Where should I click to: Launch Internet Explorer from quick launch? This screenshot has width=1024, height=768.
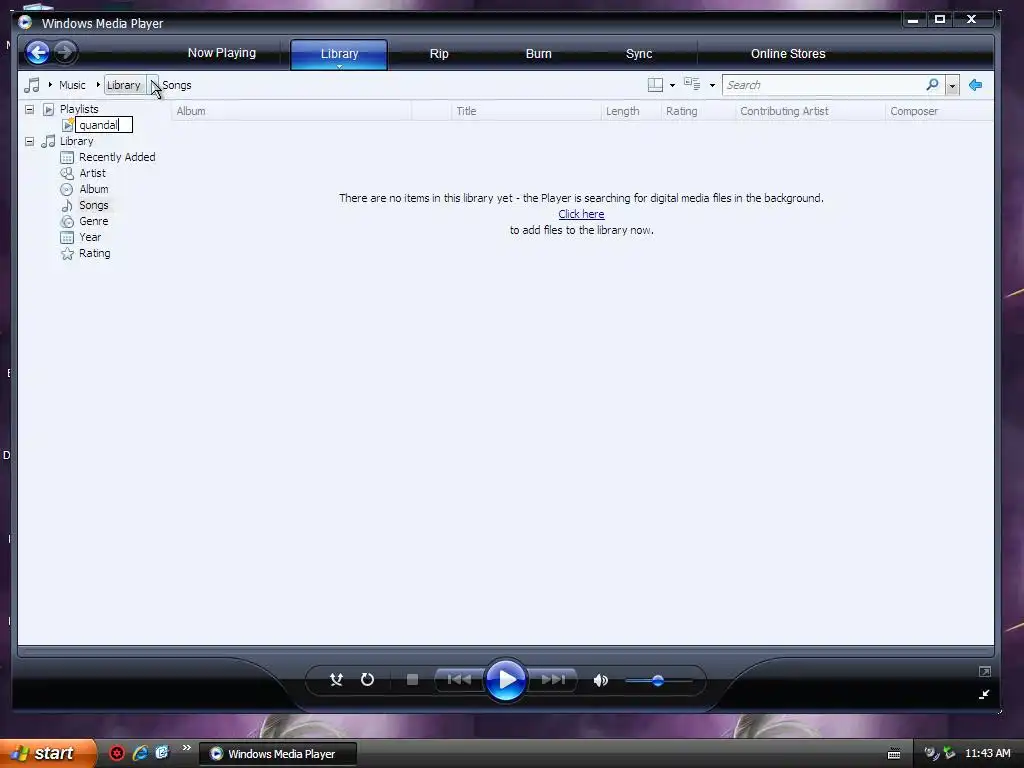coord(140,753)
